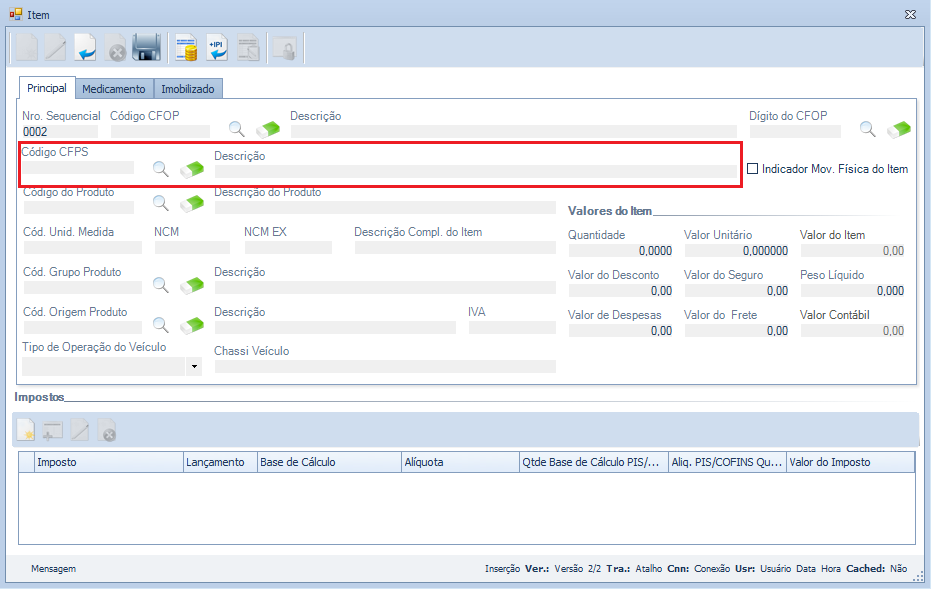Clear Cód. Grupo Produto with eraser

(192, 285)
